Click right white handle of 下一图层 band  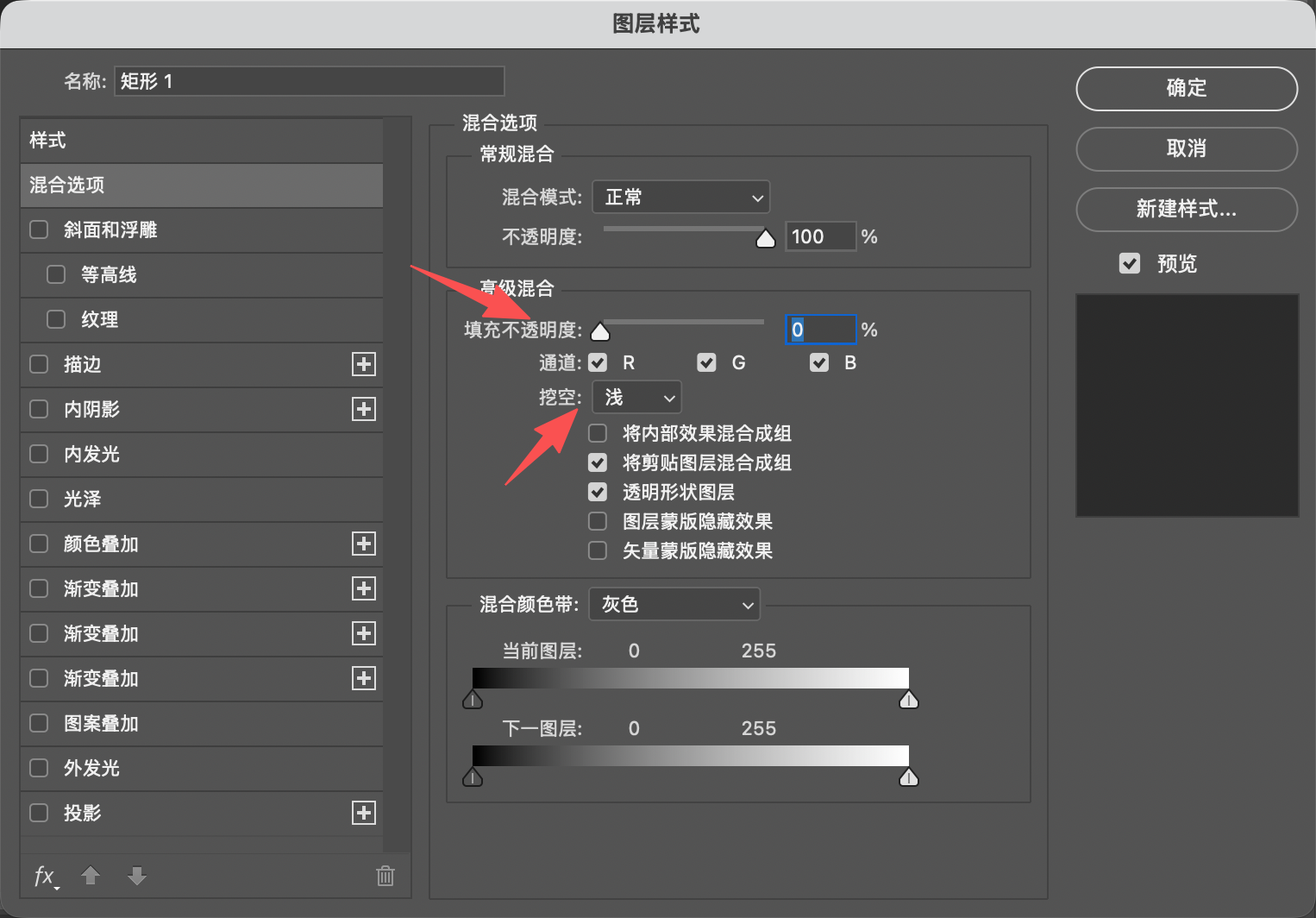point(909,777)
